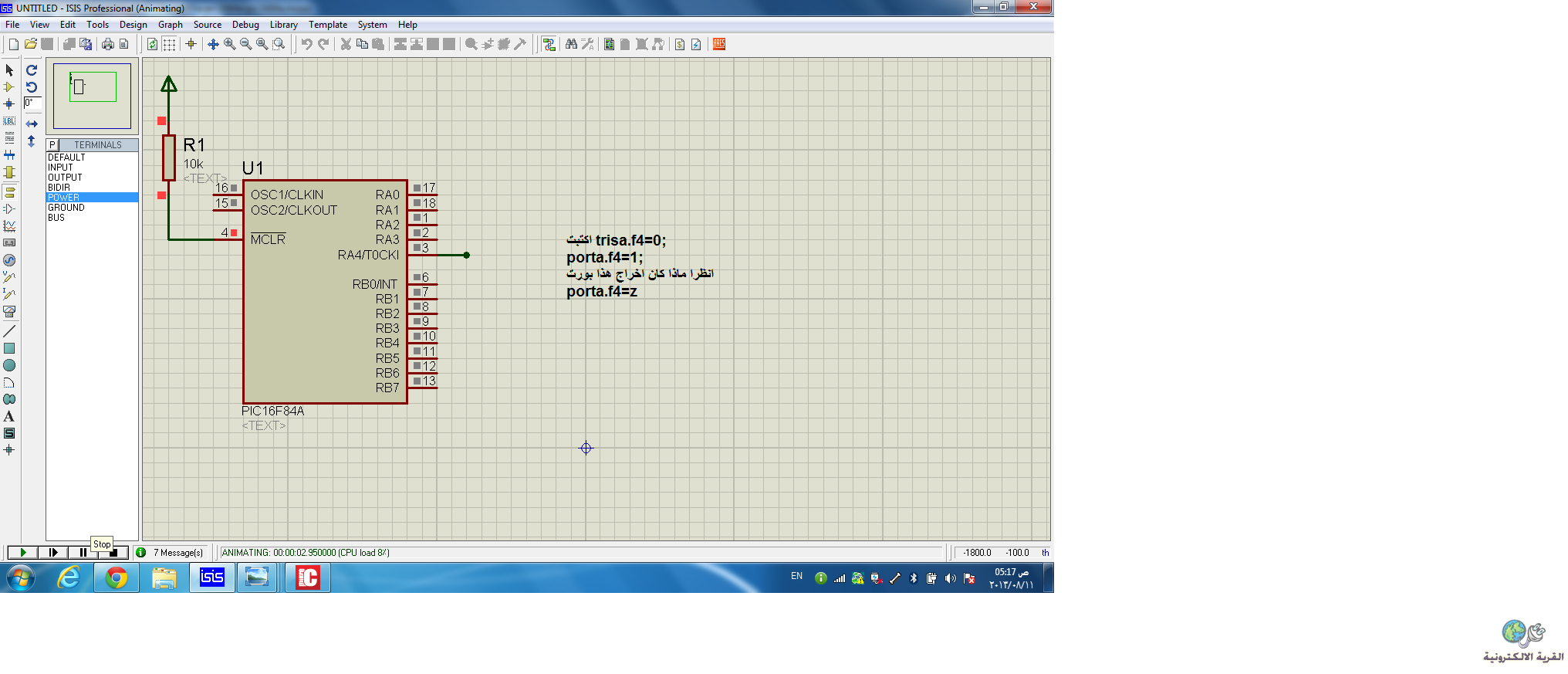This screenshot has width=1568, height=674.
Task: Select GROUND terminal in list
Action: pos(92,208)
